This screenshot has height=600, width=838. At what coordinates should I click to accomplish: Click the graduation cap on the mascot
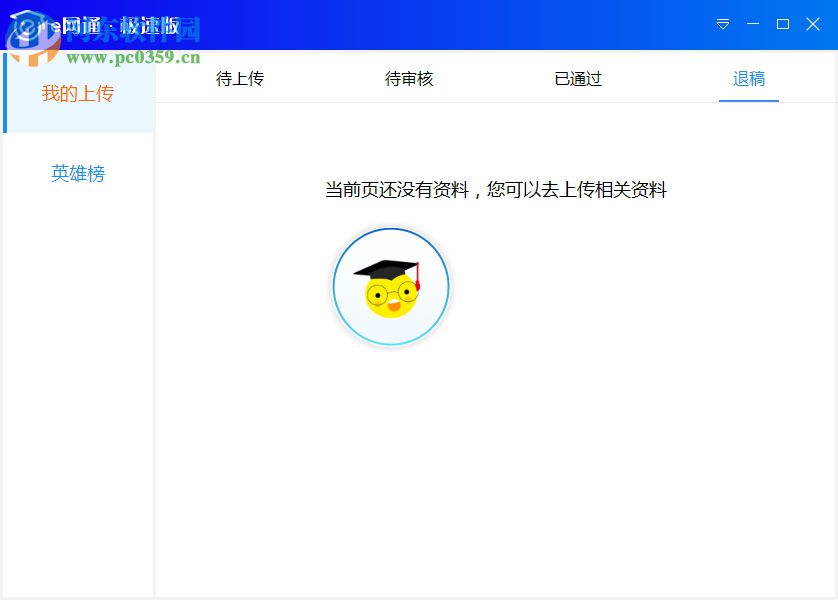pos(388,265)
